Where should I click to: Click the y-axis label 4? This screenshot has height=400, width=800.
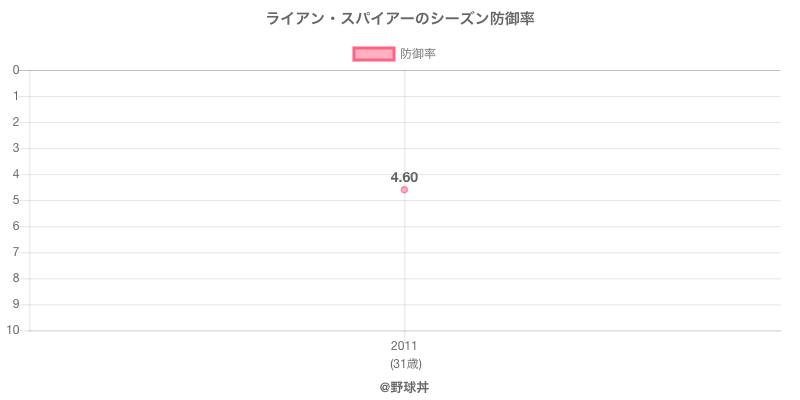16,174
